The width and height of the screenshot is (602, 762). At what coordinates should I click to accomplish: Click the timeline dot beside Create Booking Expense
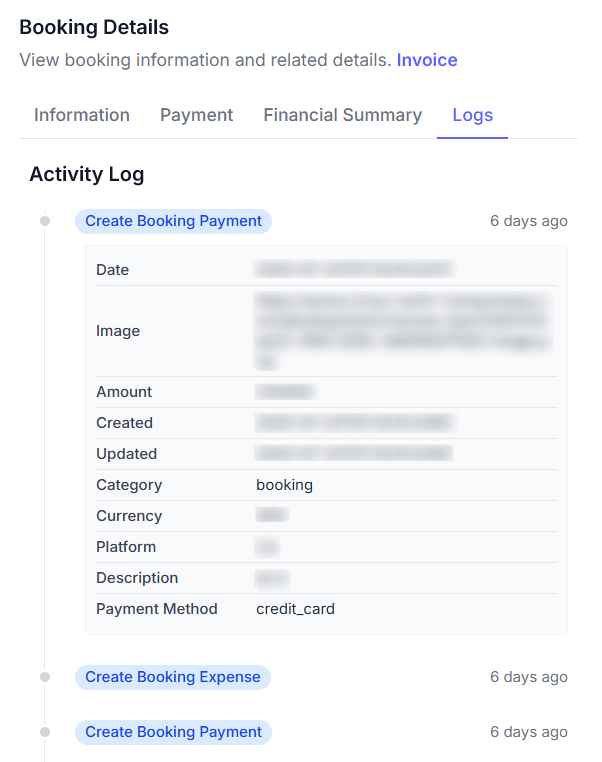point(45,677)
